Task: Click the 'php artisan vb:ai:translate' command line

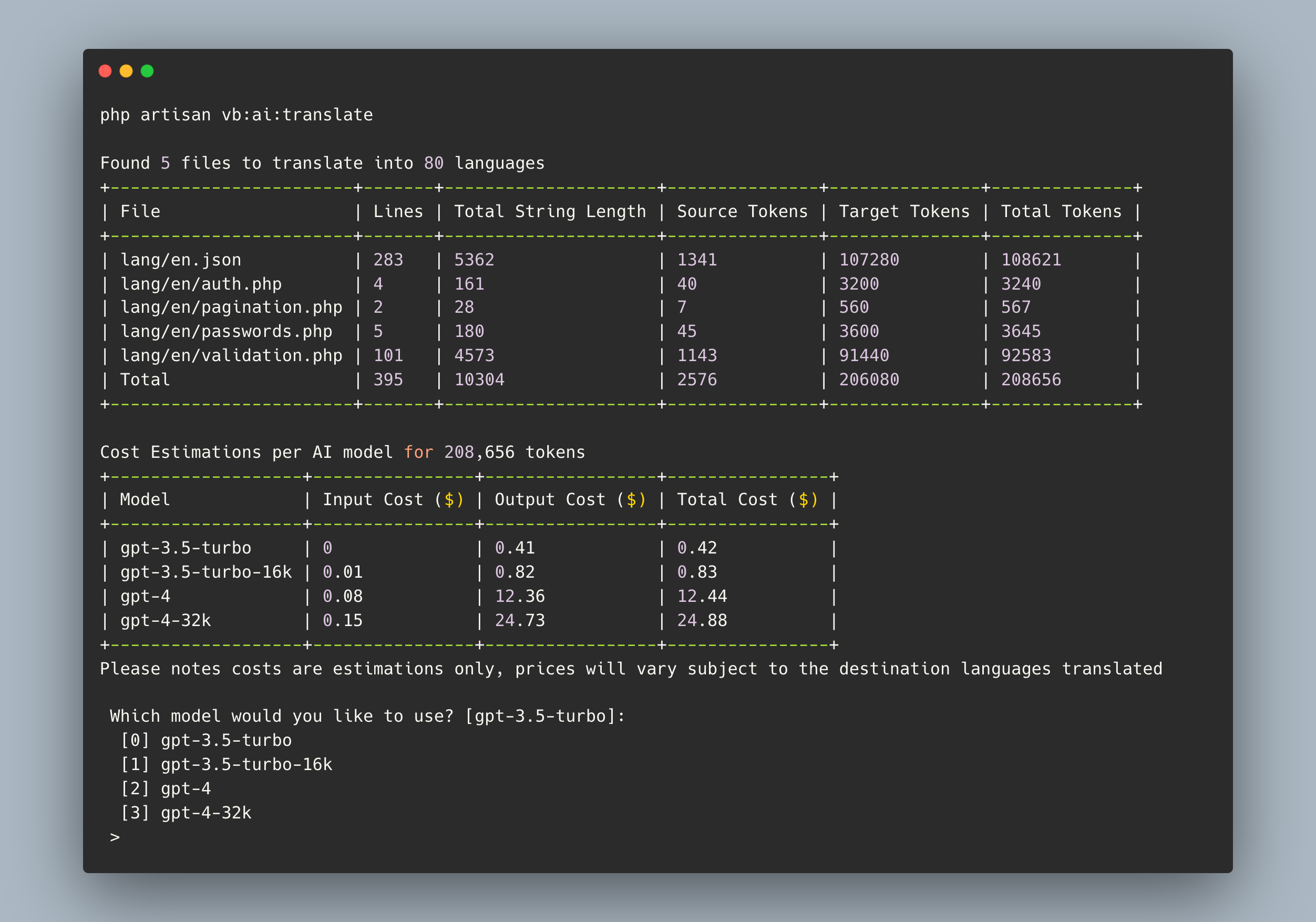Action: pos(236,115)
